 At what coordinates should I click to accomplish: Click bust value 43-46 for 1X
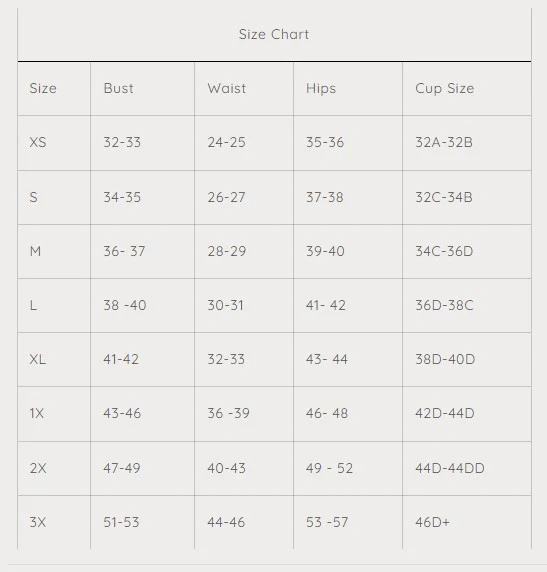coord(122,413)
